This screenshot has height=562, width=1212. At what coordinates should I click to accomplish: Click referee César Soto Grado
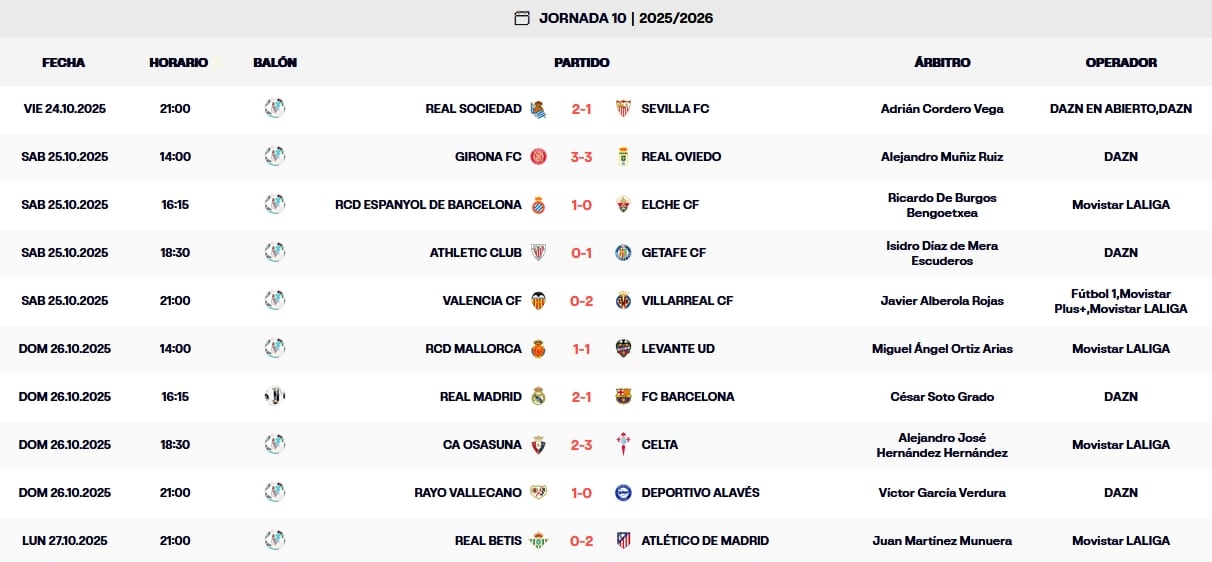[x=942, y=397]
